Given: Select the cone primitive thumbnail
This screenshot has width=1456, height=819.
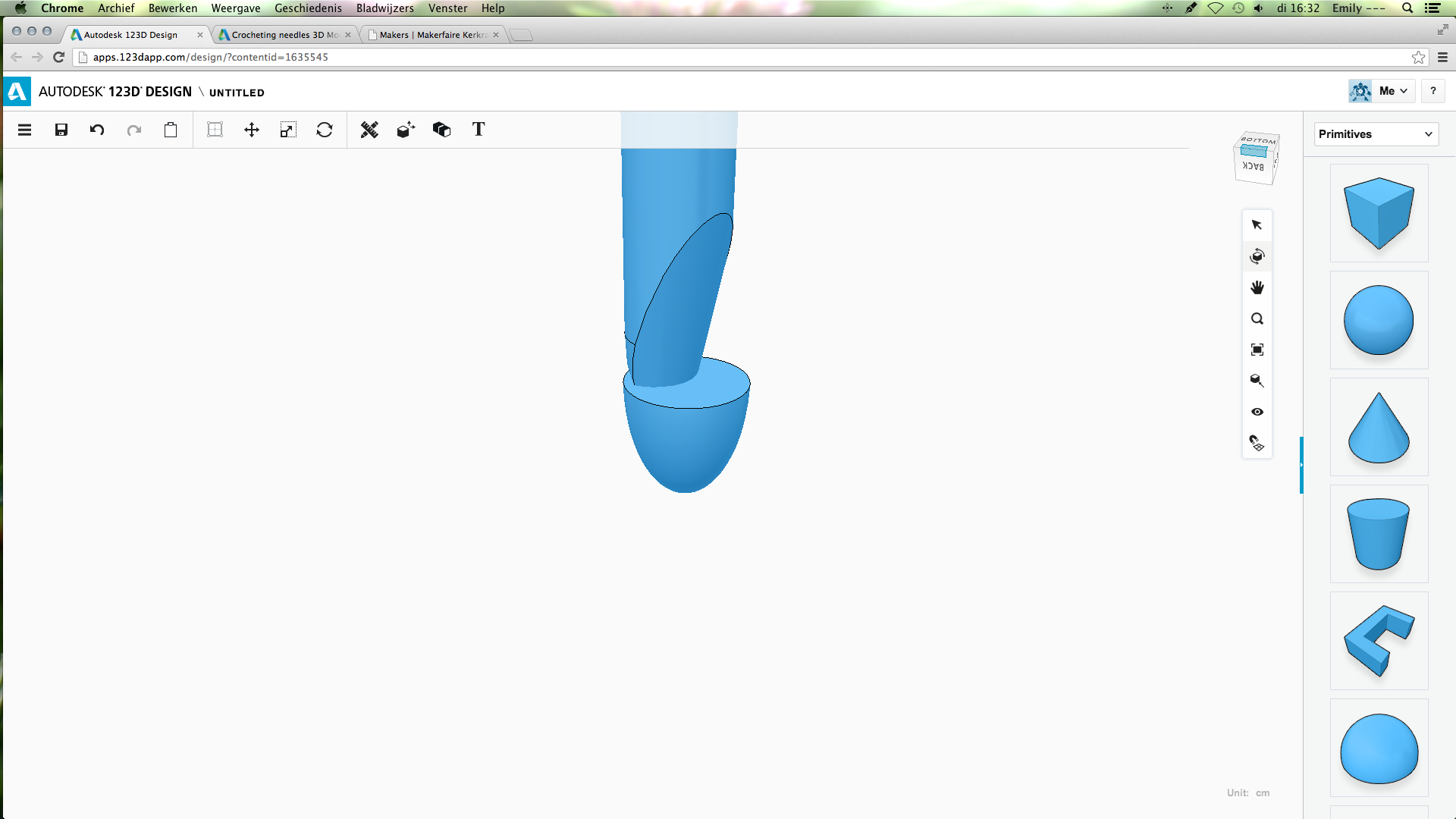Looking at the screenshot, I should (x=1379, y=428).
